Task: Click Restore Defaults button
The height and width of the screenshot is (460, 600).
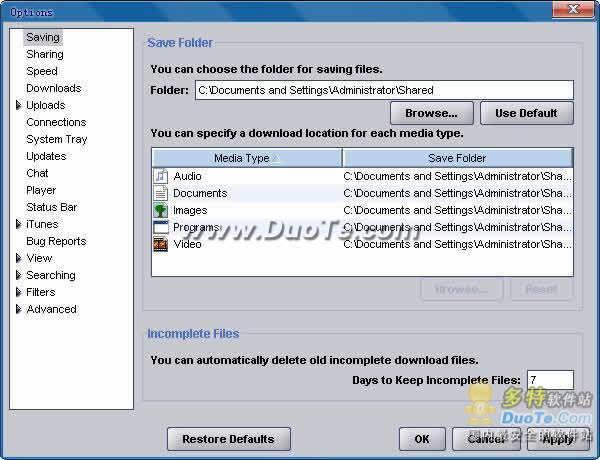Action: point(229,439)
